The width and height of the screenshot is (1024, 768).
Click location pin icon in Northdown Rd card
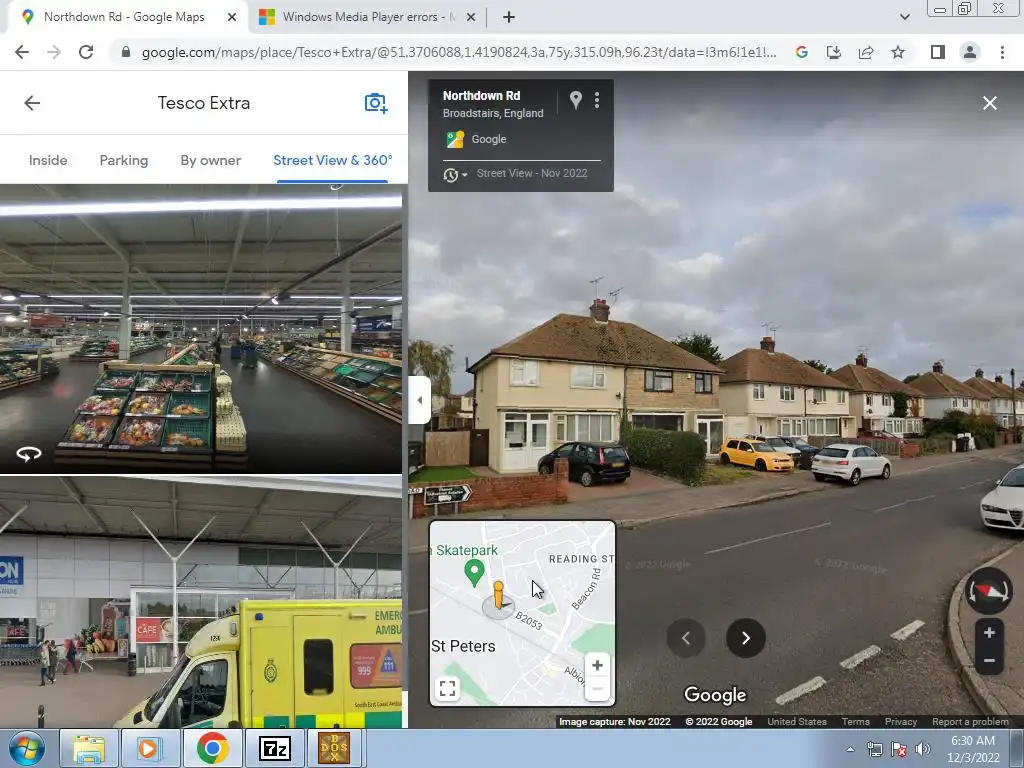pos(575,100)
